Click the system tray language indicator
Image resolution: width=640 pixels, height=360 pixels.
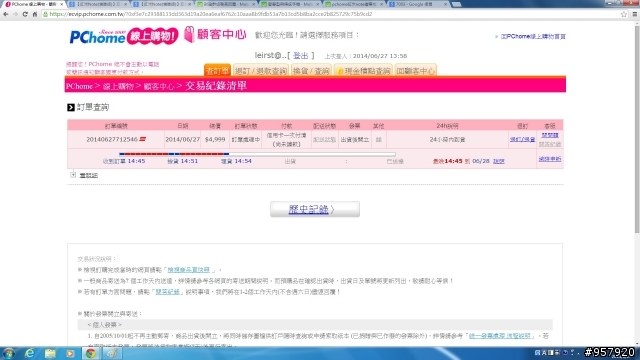pyautogui.click(x=537, y=353)
